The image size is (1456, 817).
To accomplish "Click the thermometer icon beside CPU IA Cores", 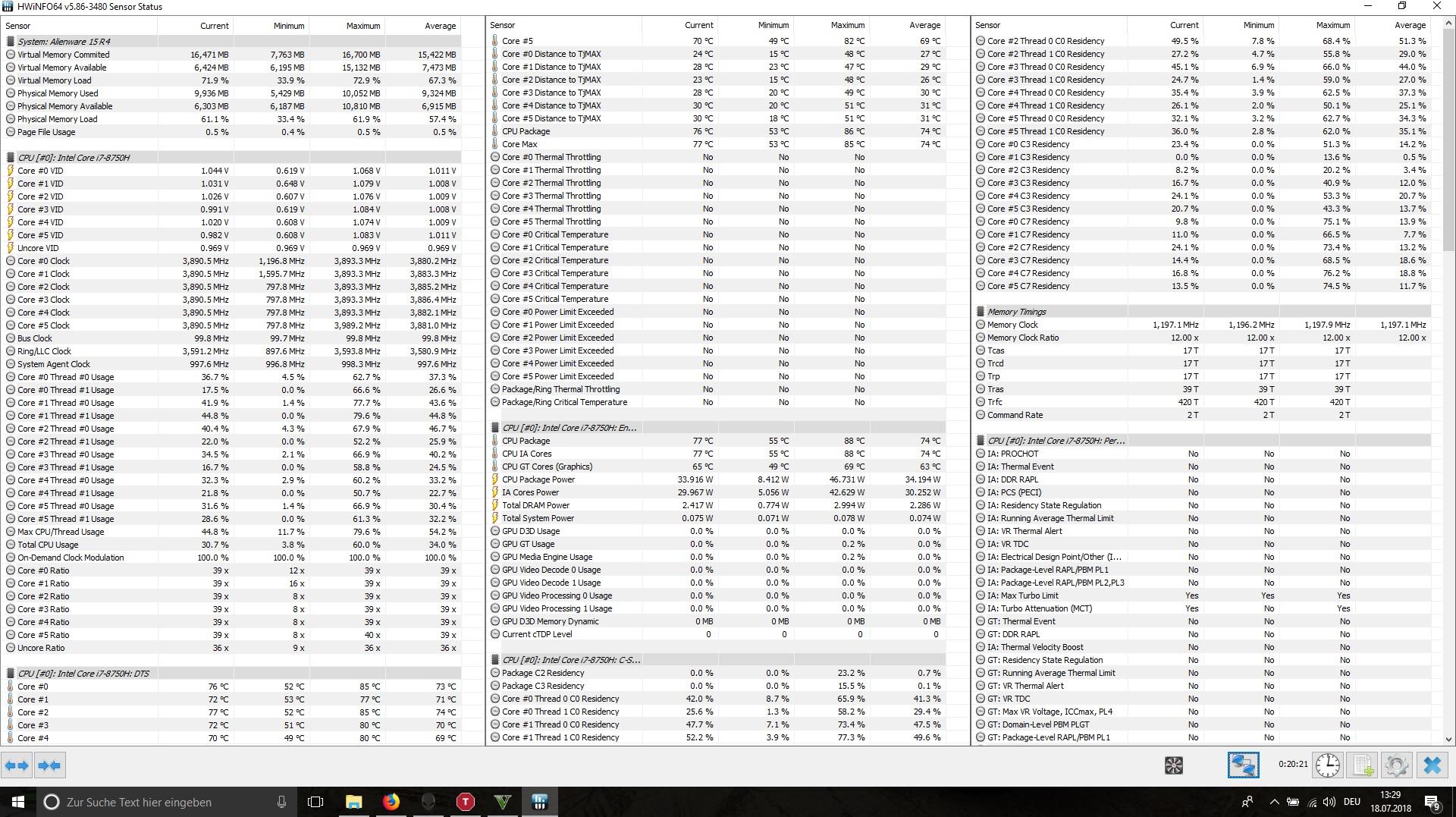I will (x=495, y=454).
